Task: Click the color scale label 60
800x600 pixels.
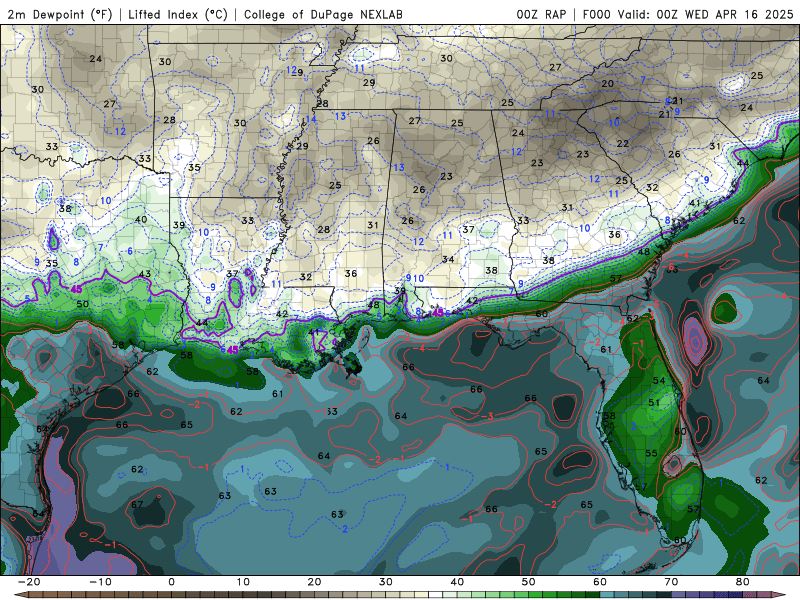Action: 600,582
